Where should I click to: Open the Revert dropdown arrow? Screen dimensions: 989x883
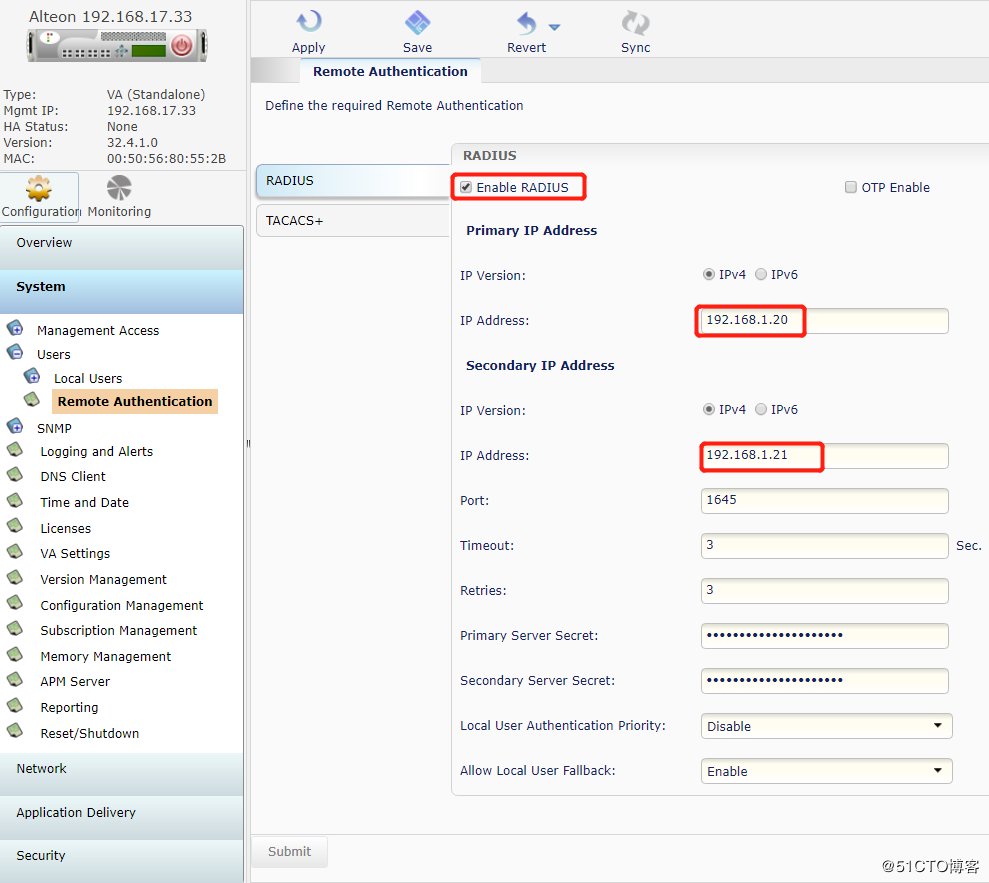(554, 27)
